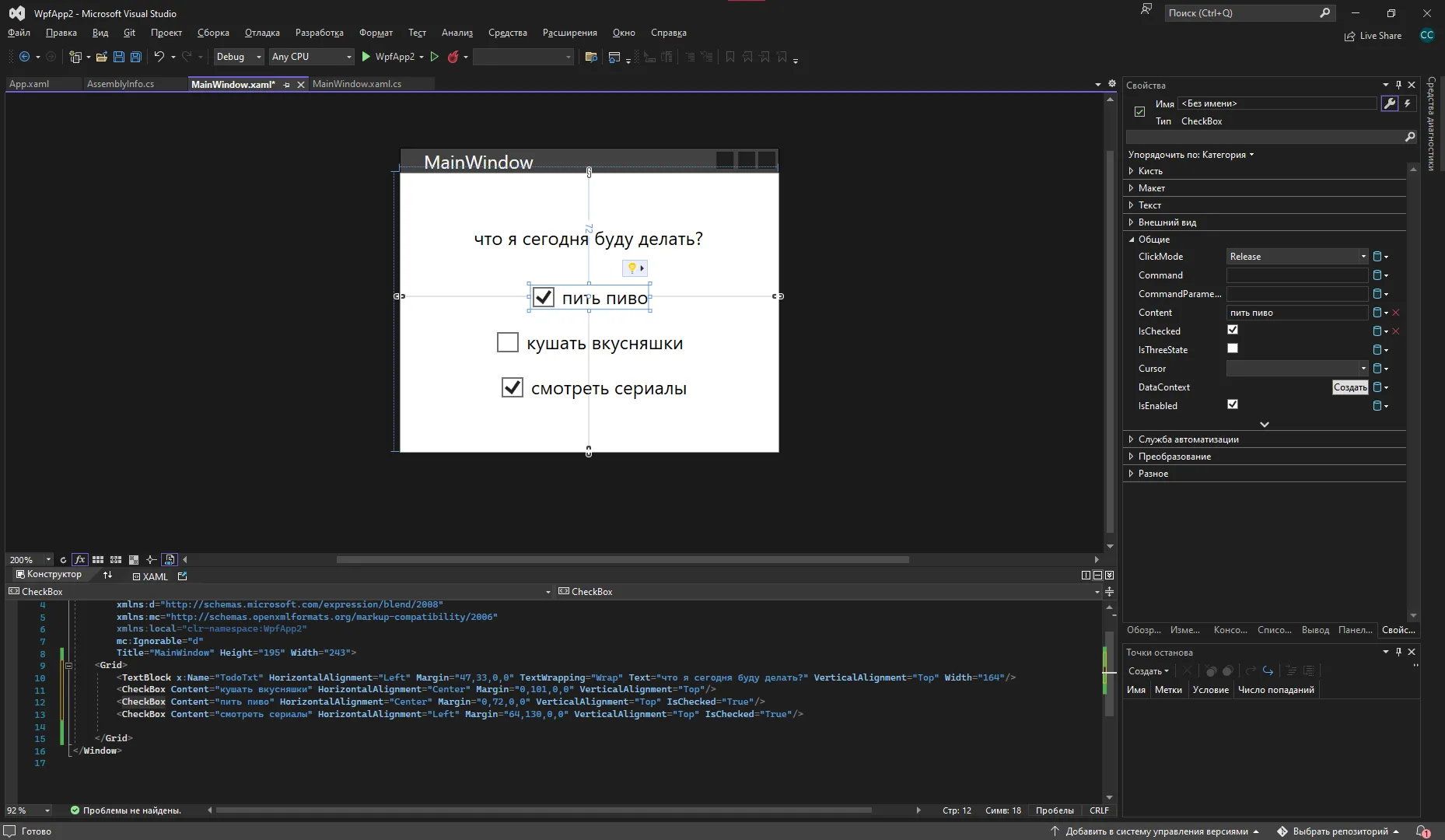Expand the Преобразование category

(x=1131, y=457)
